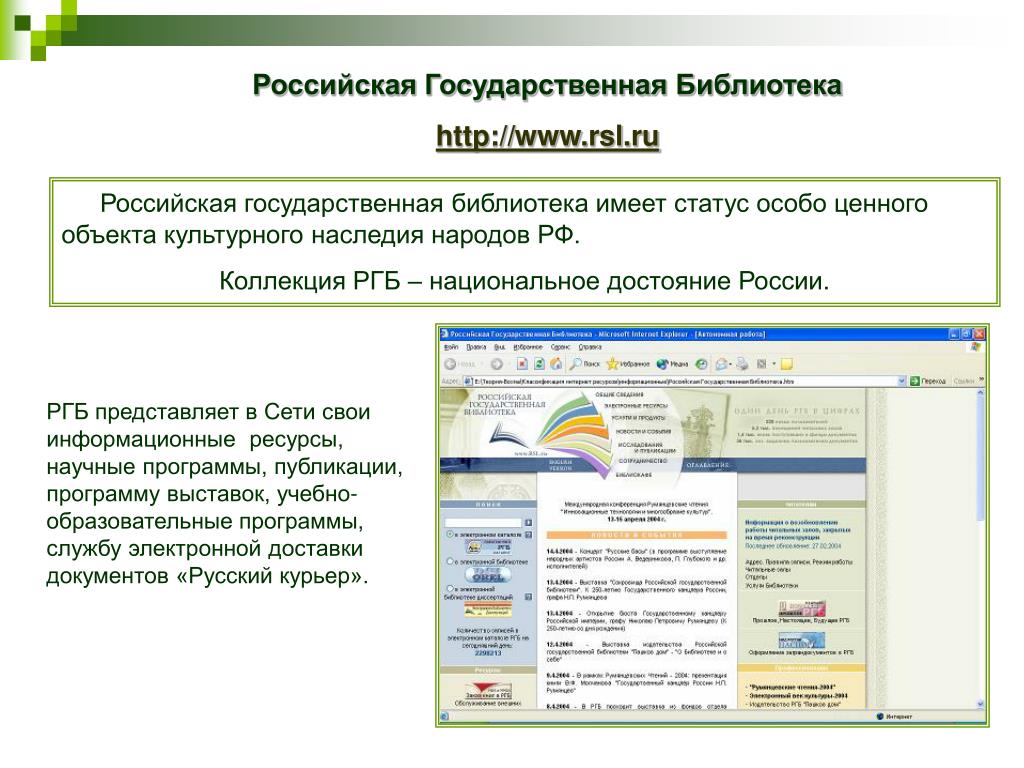Click the Mail envelope toolbar icon
The image size is (1024, 768).
click(720, 364)
